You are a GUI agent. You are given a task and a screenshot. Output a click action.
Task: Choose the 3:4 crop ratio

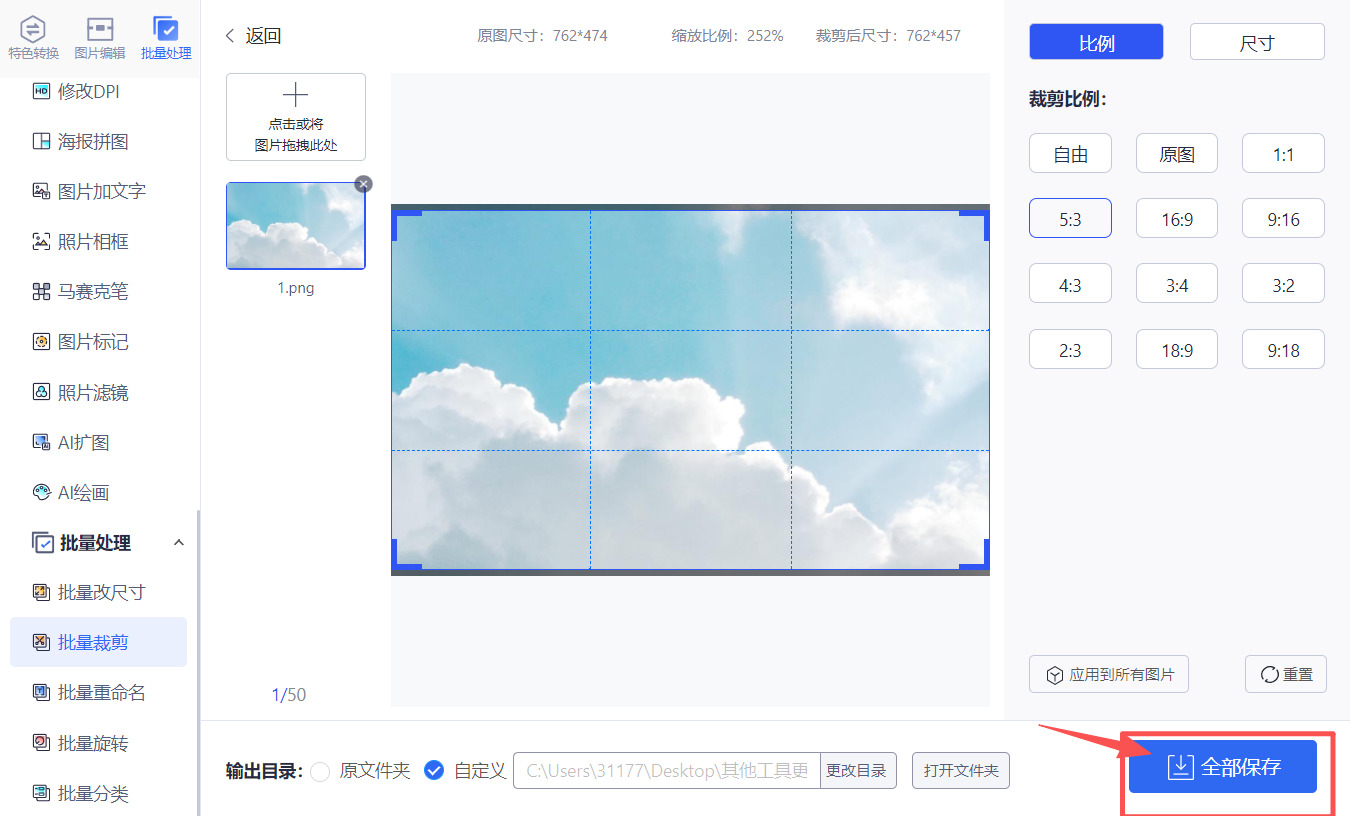coord(1177,284)
